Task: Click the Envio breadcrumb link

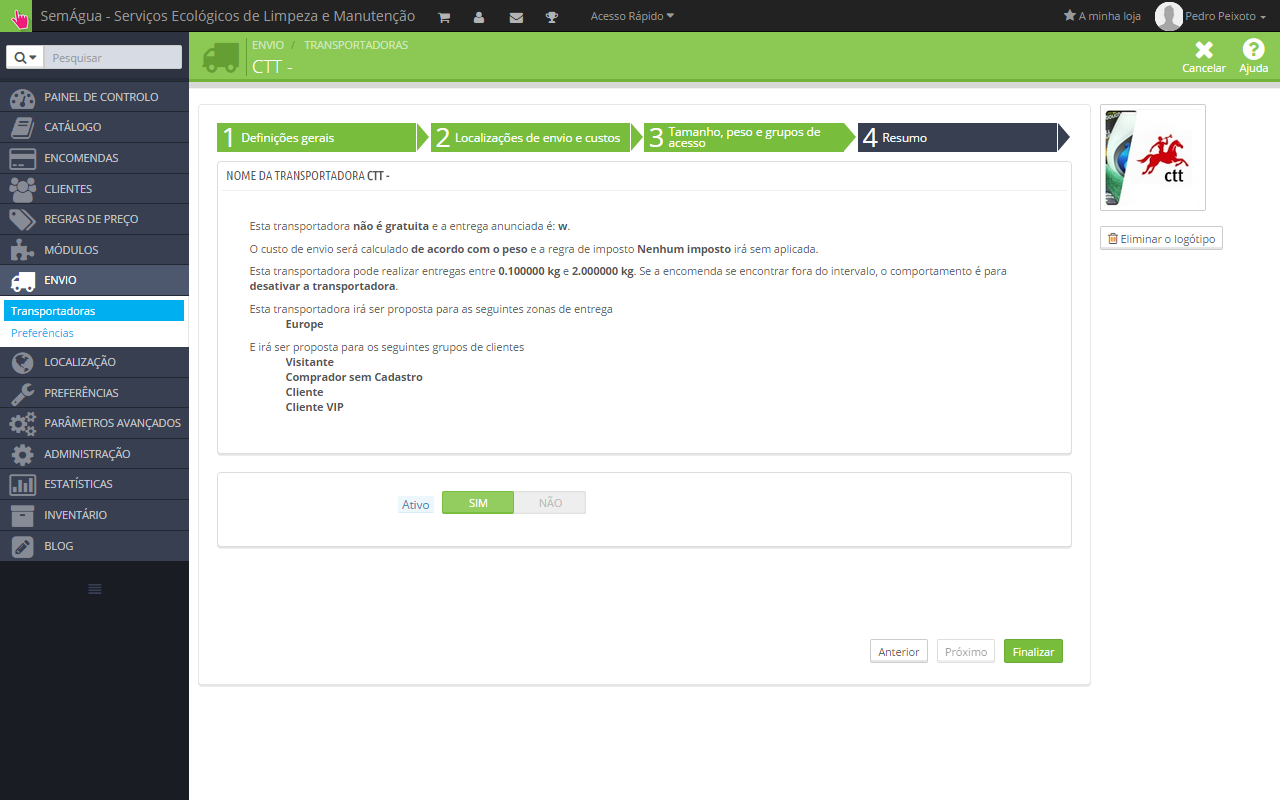Action: pyautogui.click(x=268, y=45)
